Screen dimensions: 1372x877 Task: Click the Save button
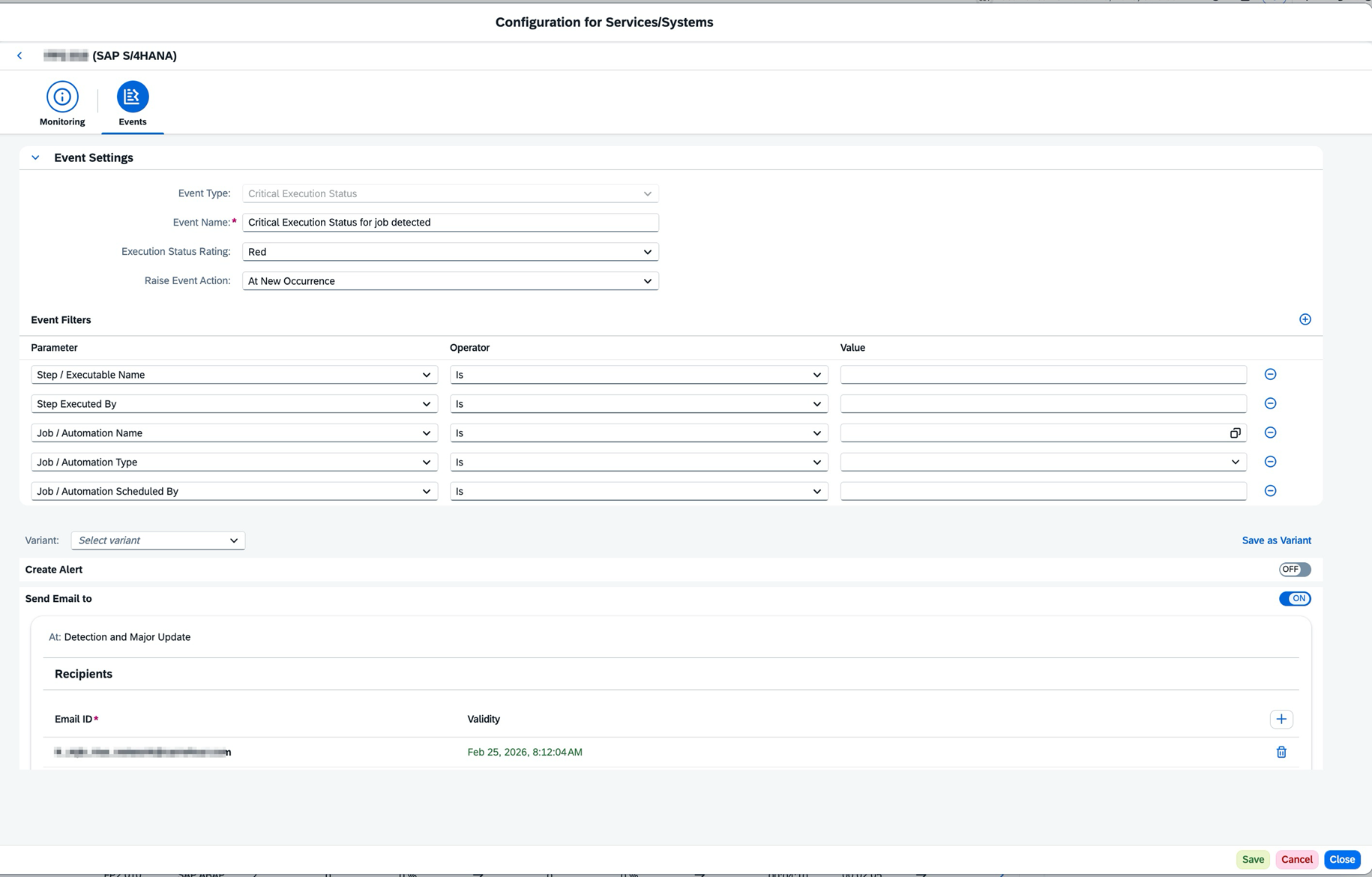point(1252,860)
